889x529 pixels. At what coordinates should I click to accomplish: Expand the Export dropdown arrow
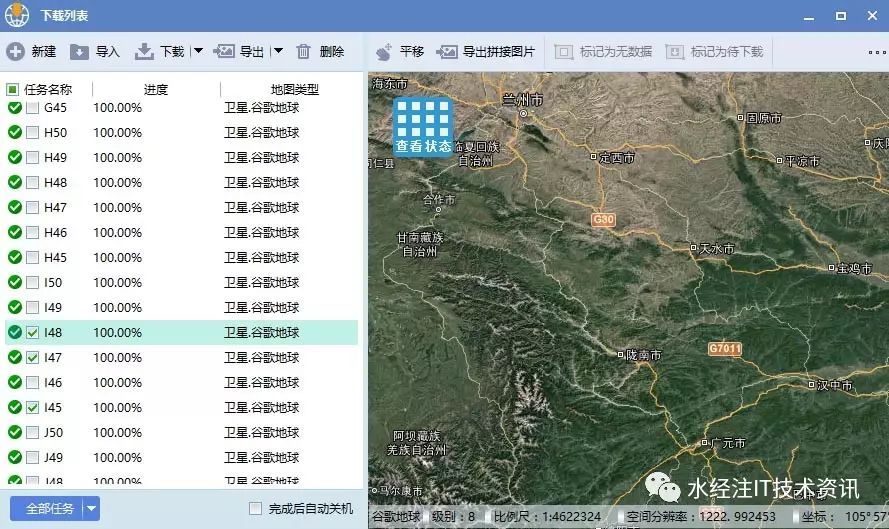278,51
